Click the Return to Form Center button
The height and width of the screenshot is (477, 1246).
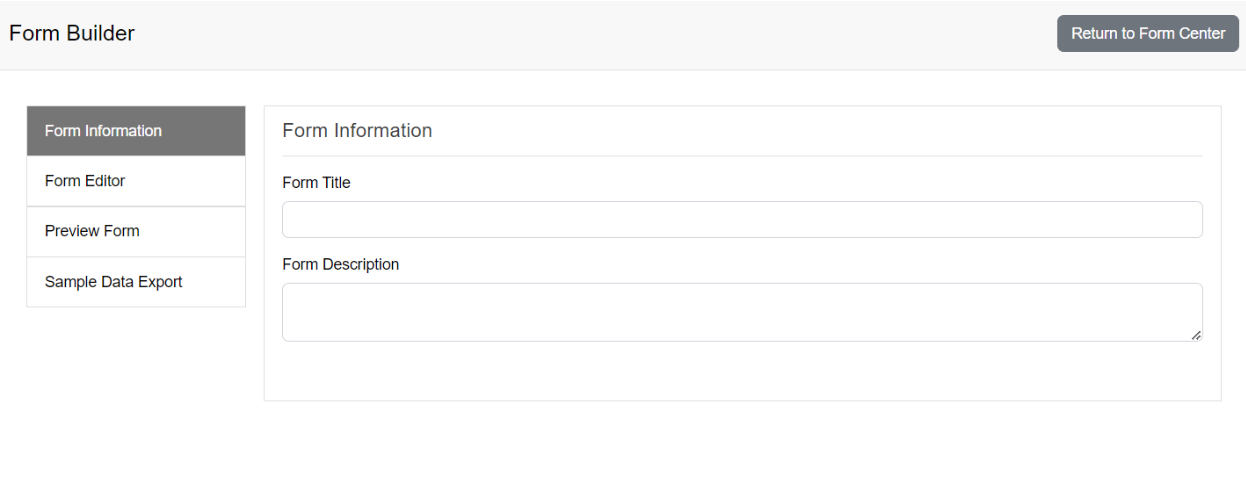1147,33
